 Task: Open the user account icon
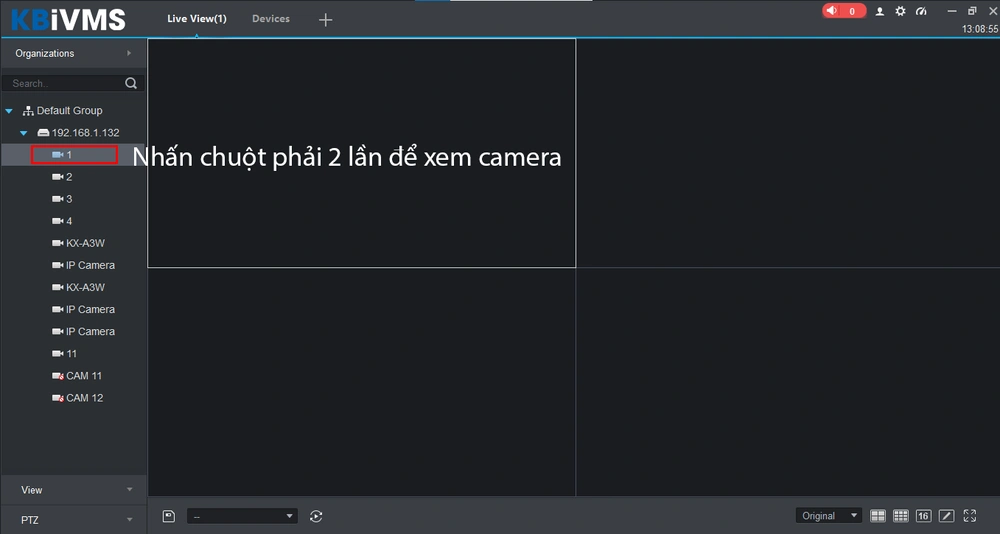pyautogui.click(x=879, y=11)
